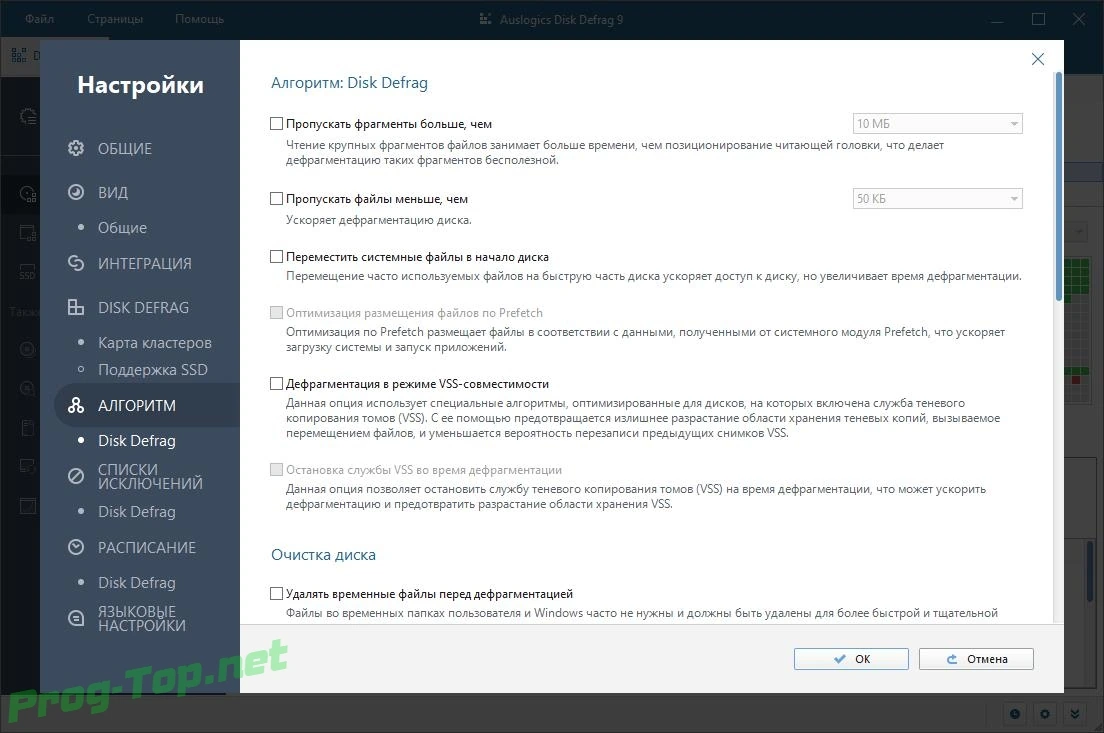Click the DISK DEFRAG blocks icon
This screenshot has width=1104, height=733.
click(x=76, y=307)
